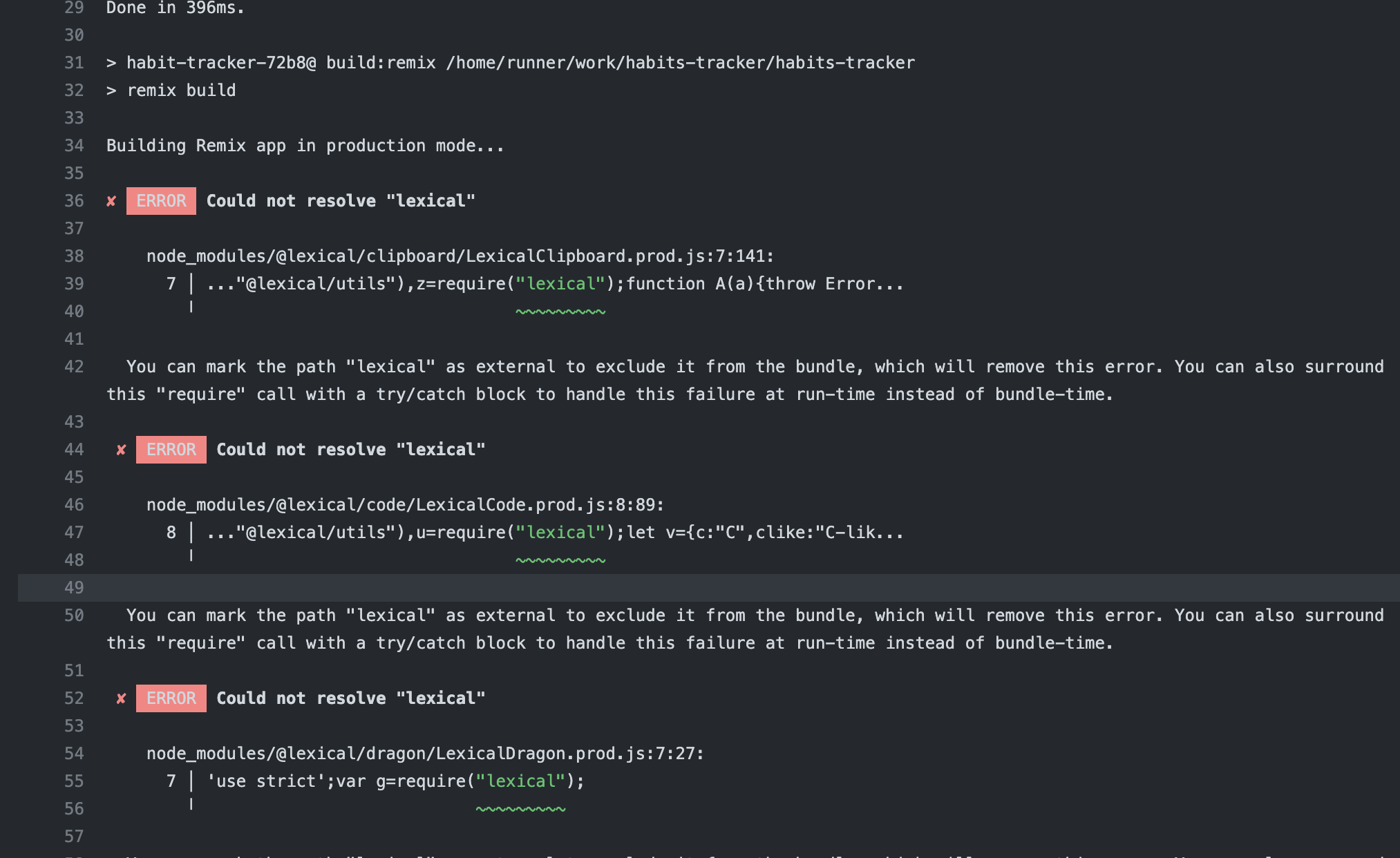This screenshot has width=1400, height=858.
Task: Click the red ERROR badge beside line 44
Action: tap(171, 450)
